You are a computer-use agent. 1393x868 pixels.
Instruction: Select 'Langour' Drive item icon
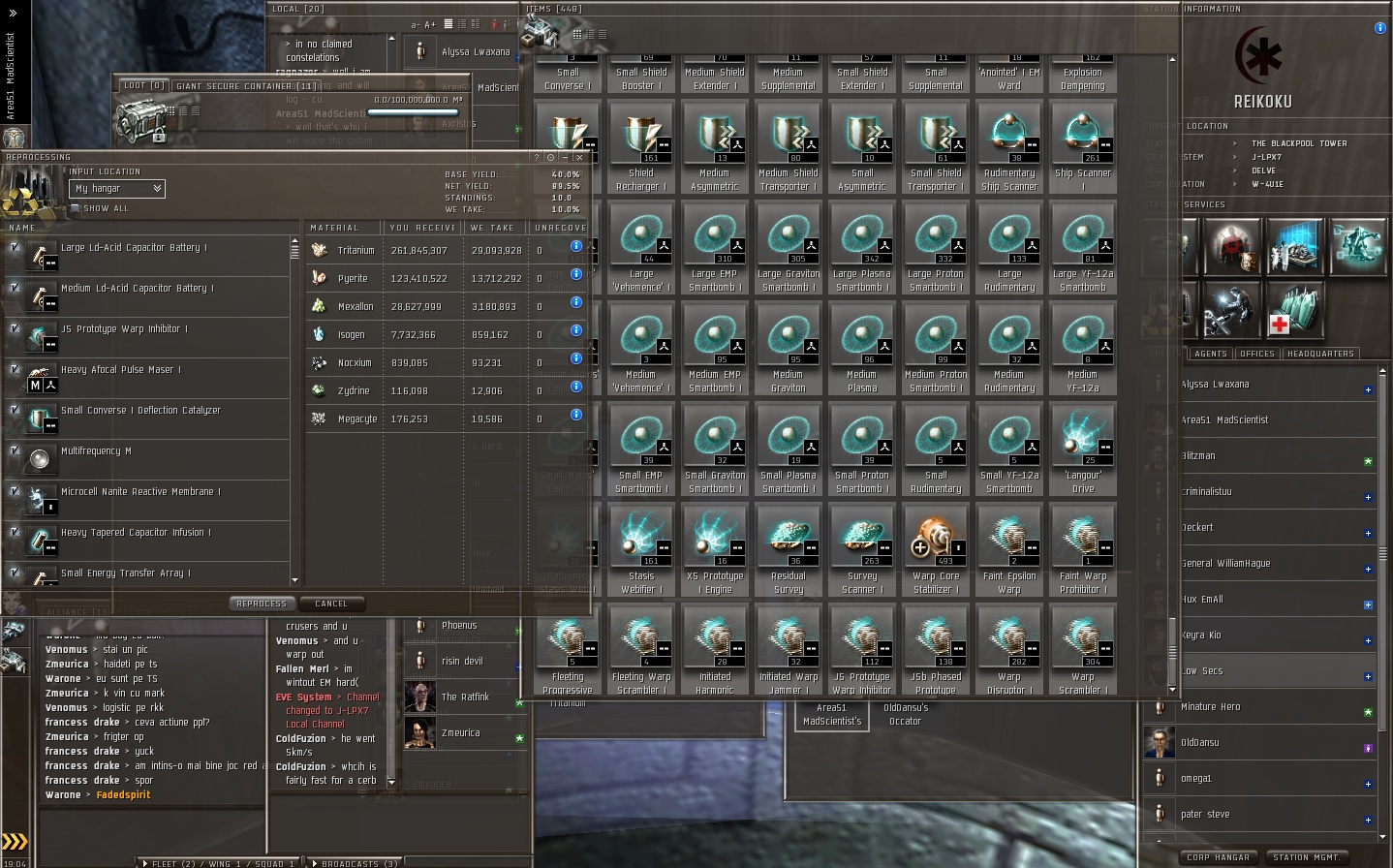point(1082,435)
